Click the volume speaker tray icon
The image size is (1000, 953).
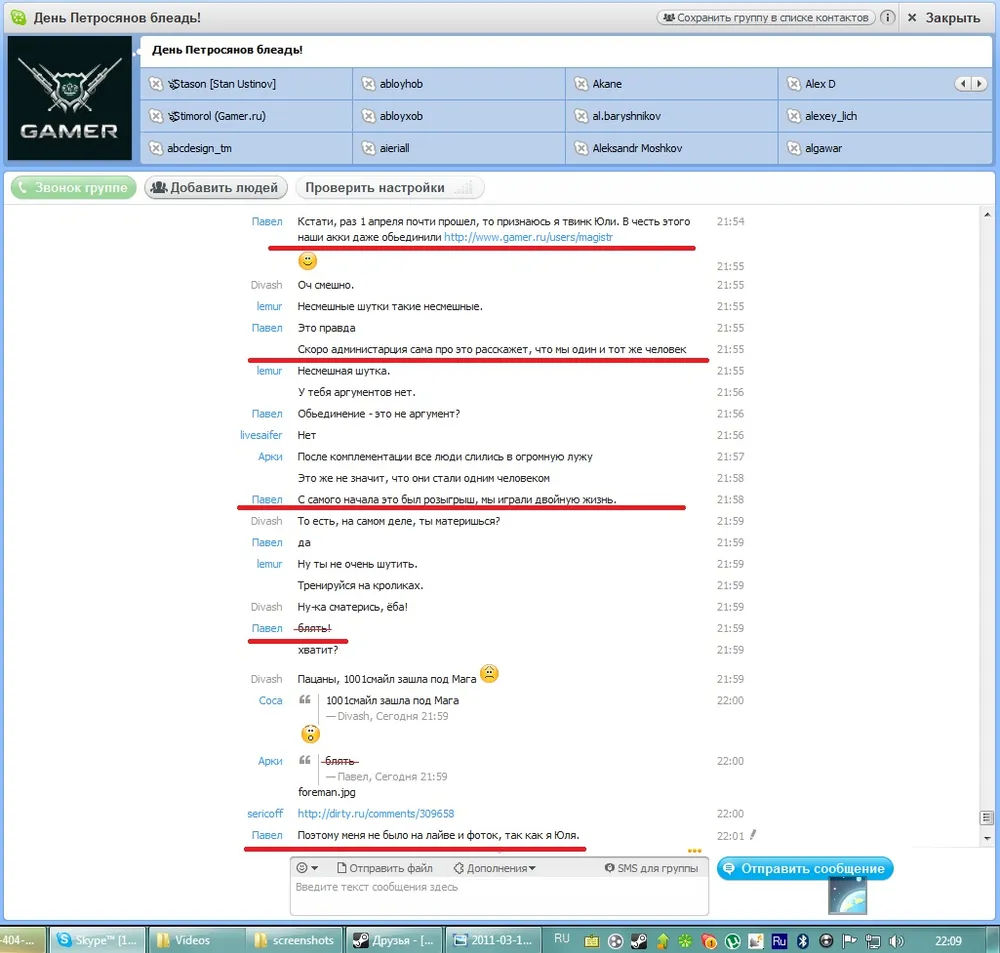[x=897, y=940]
